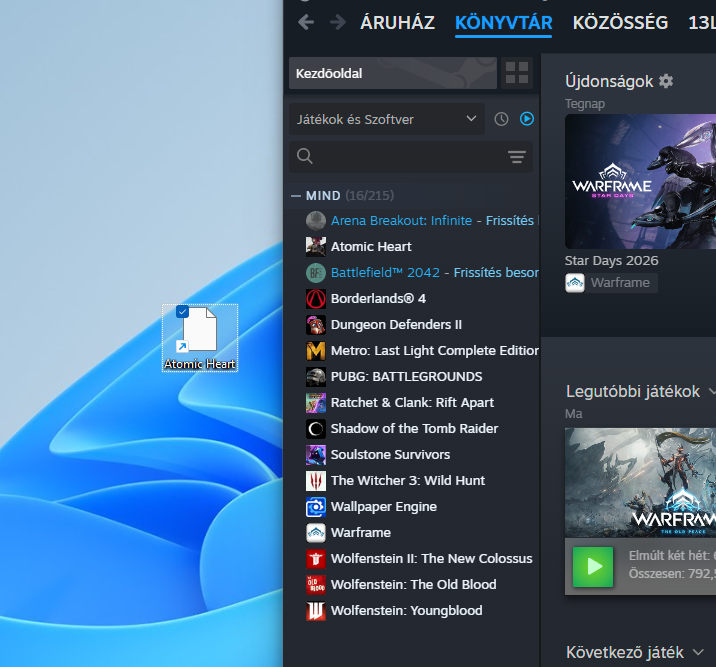Collapse the MIND category list
This screenshot has height=667, width=716.
click(x=296, y=195)
